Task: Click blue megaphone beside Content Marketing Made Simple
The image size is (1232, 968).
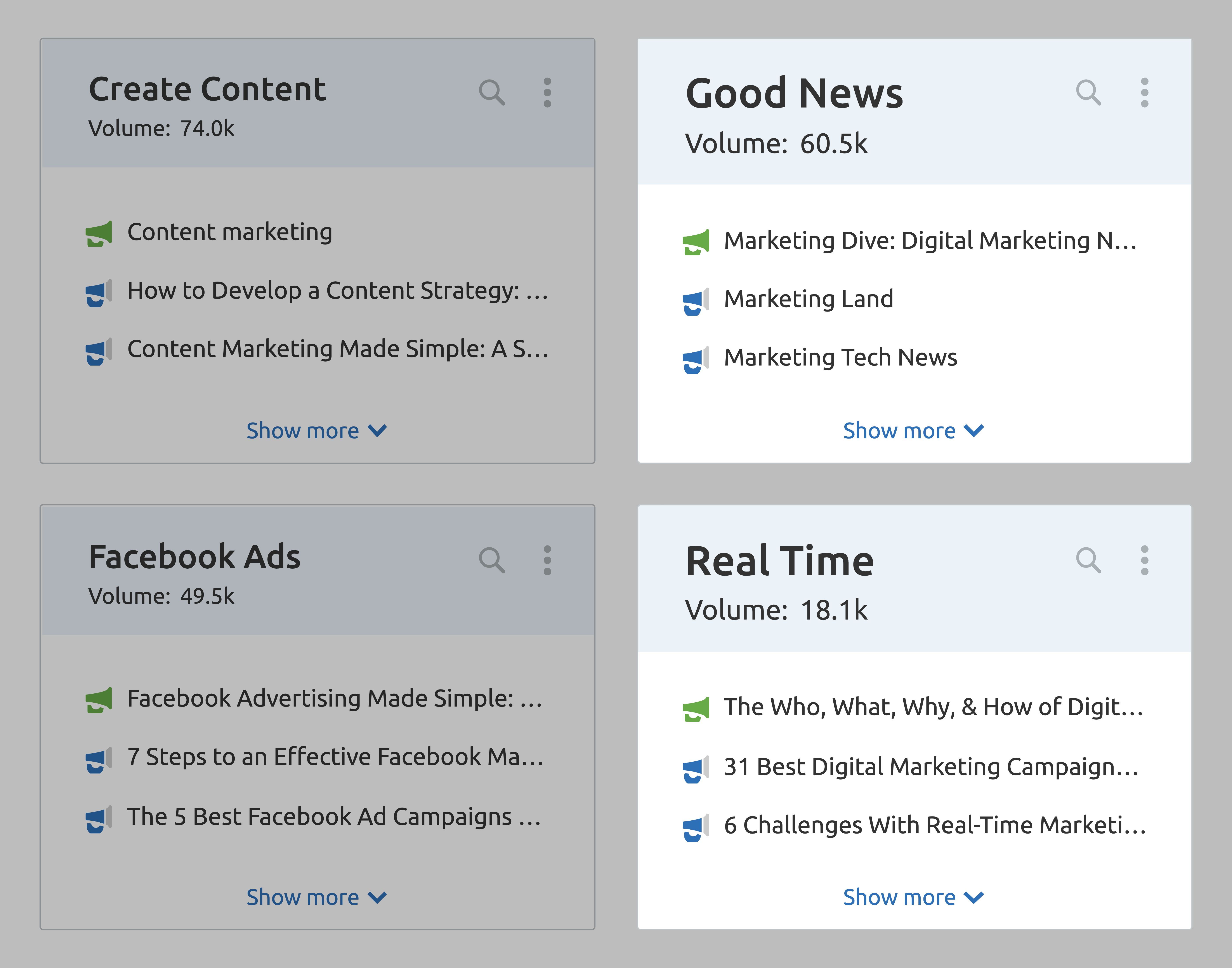Action: pyautogui.click(x=99, y=351)
